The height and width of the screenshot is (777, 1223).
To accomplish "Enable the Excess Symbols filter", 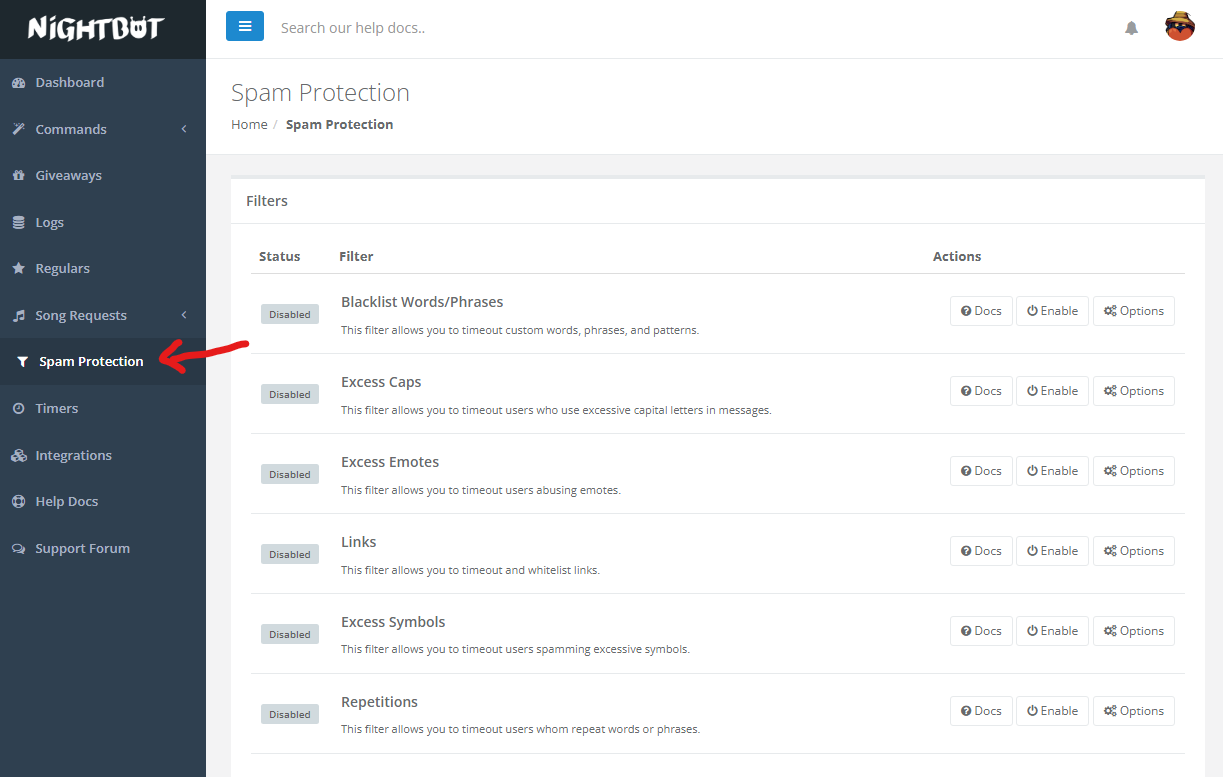I will coord(1052,631).
